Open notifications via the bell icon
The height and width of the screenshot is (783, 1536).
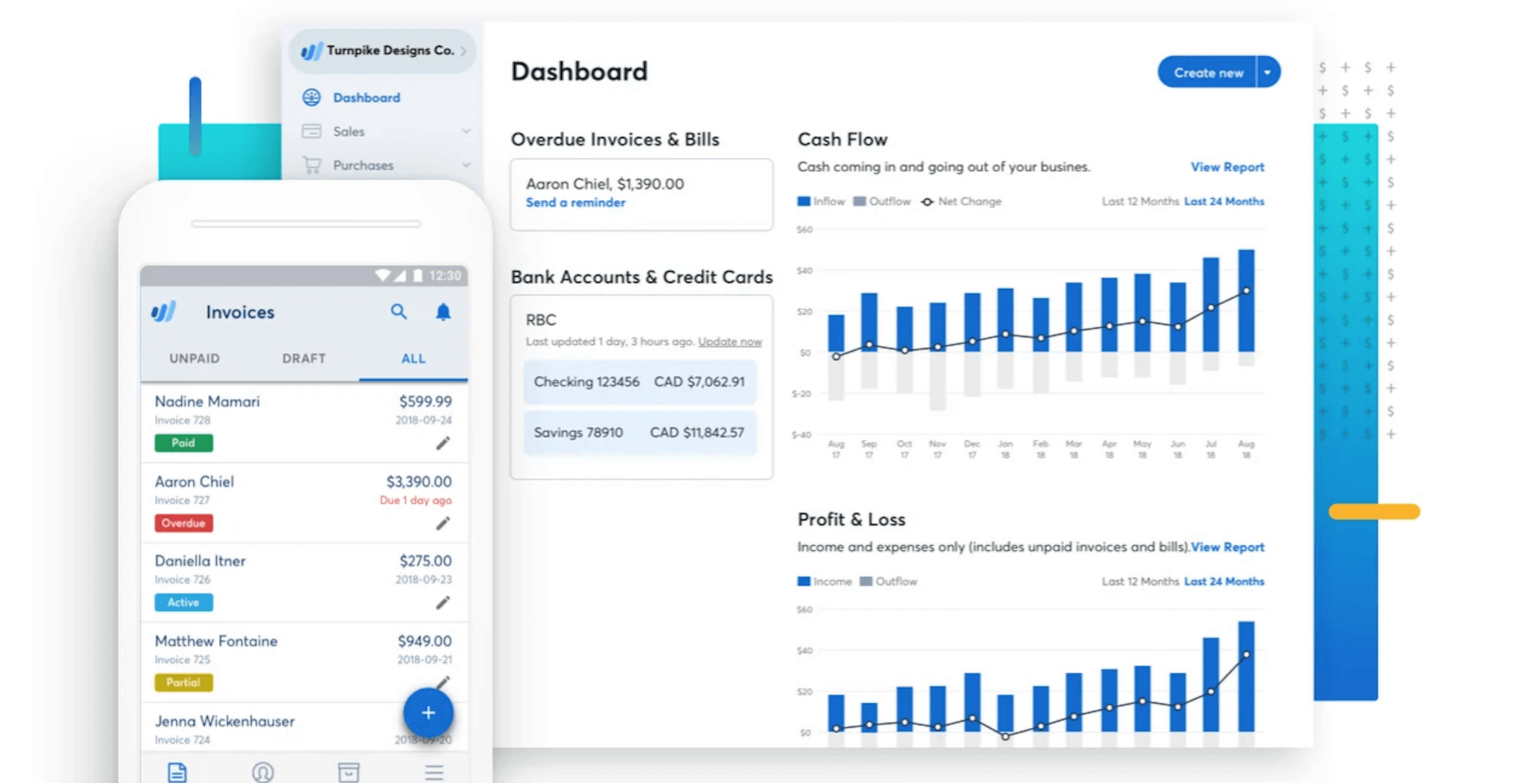pyautogui.click(x=443, y=312)
